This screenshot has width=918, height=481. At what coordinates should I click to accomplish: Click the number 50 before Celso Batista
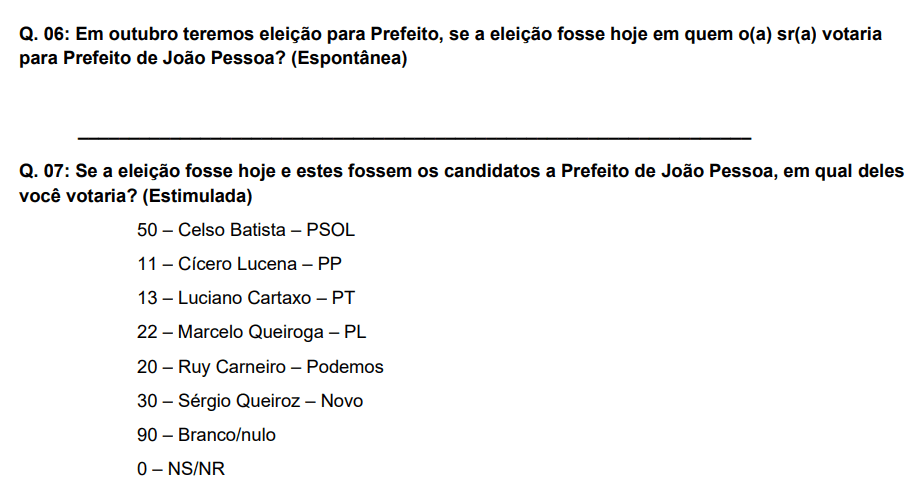click(x=147, y=230)
